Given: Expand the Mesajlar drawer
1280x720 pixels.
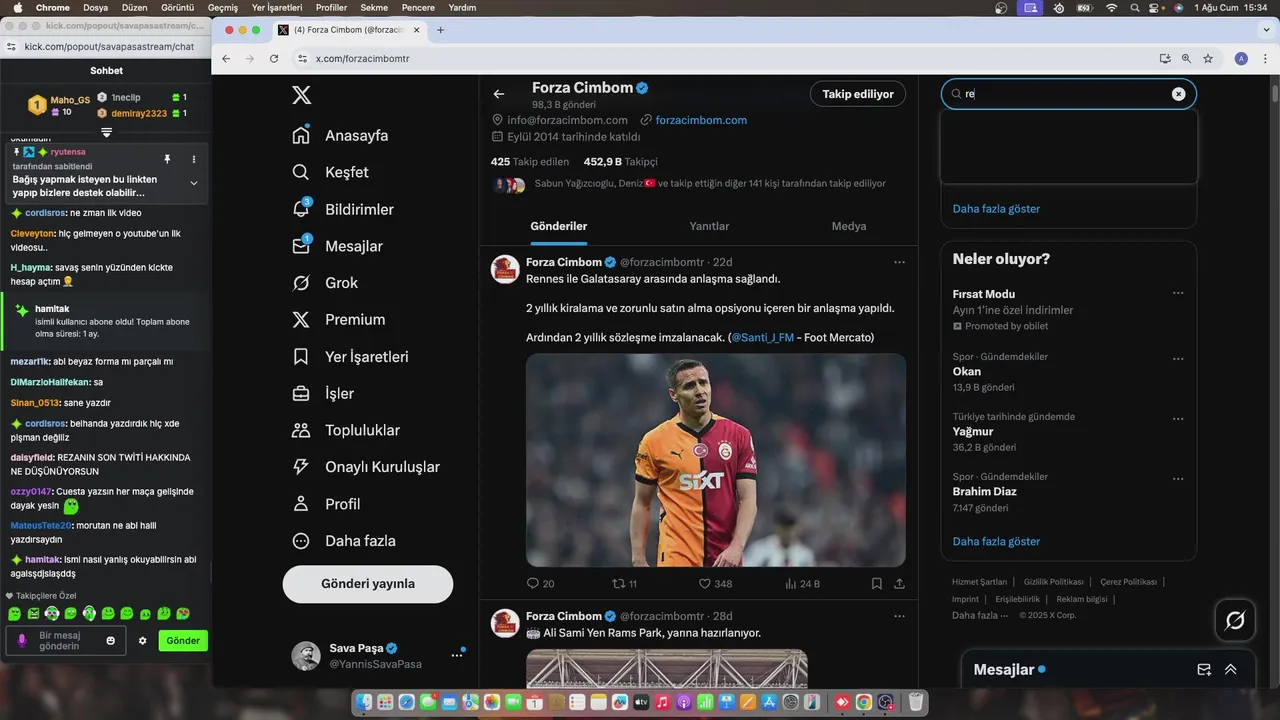Looking at the screenshot, I should point(1231,670).
